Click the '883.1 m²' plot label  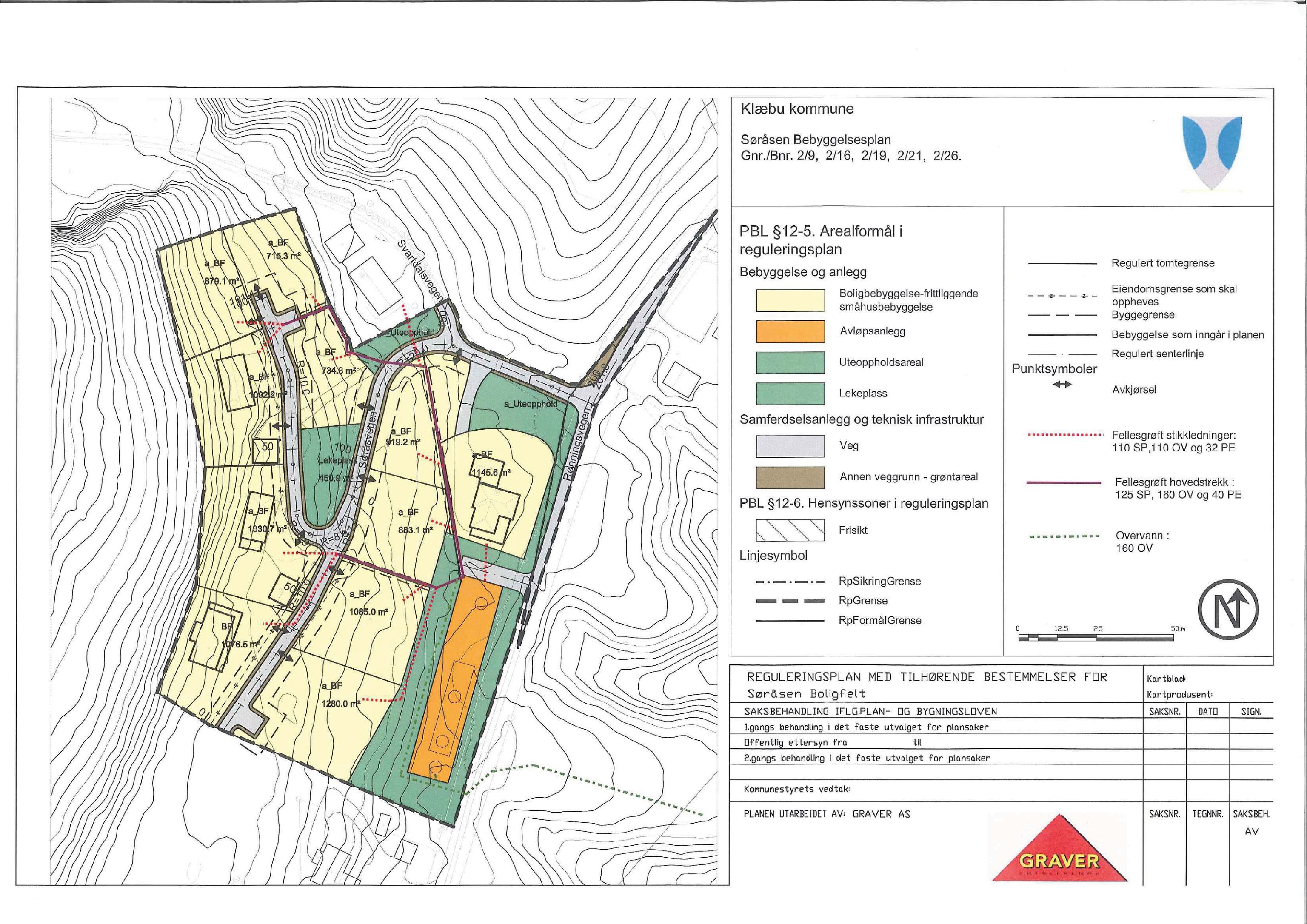point(416,530)
